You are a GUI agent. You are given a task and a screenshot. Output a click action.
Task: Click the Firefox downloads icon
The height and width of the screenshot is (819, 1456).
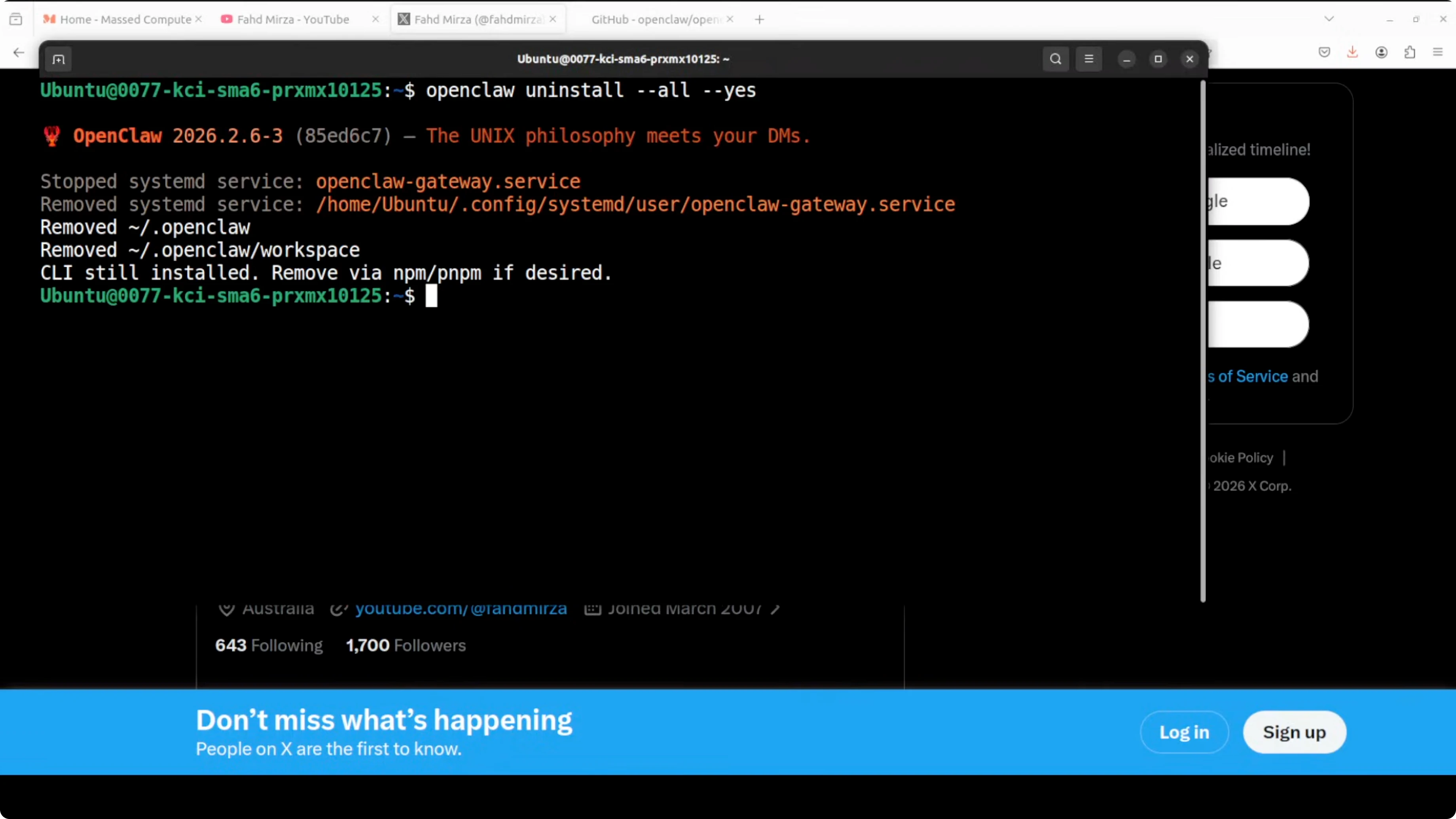1352,53
